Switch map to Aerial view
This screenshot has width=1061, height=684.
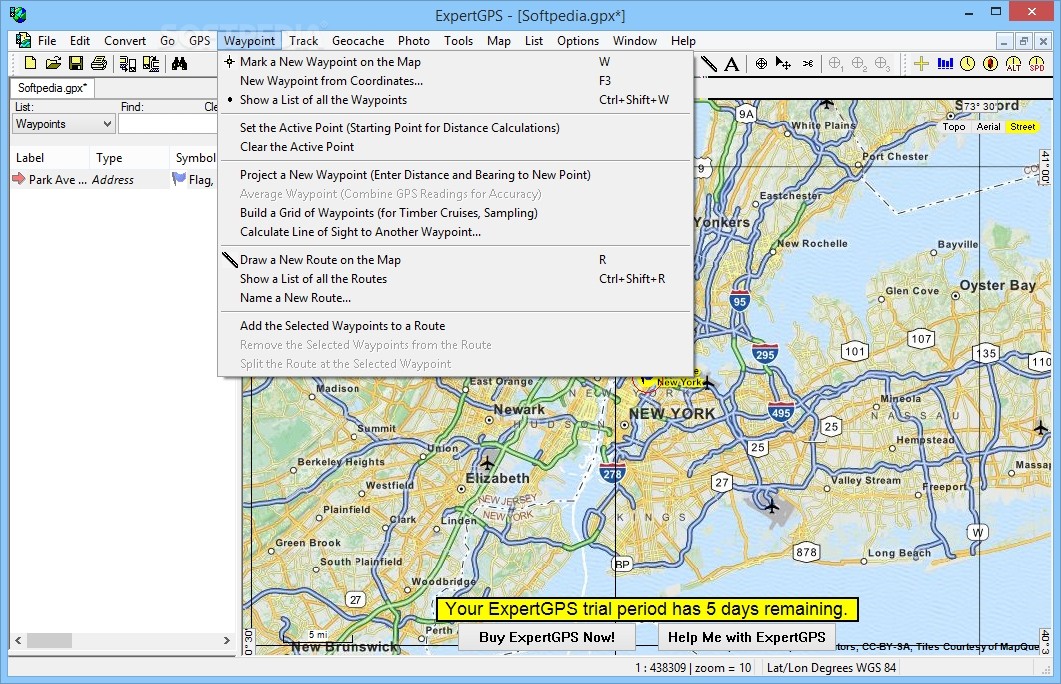click(988, 127)
